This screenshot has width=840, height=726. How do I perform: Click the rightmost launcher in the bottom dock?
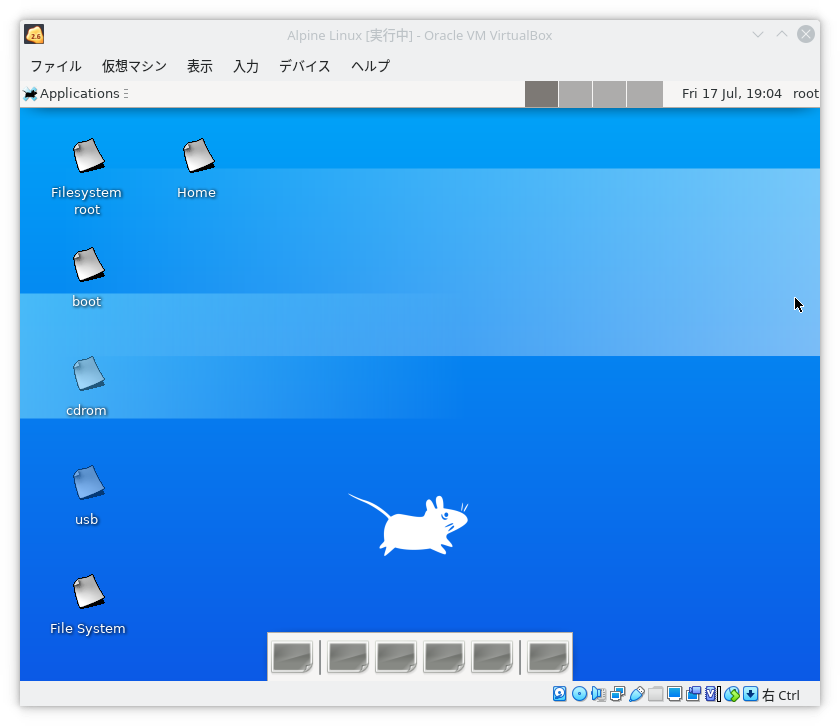(548, 657)
